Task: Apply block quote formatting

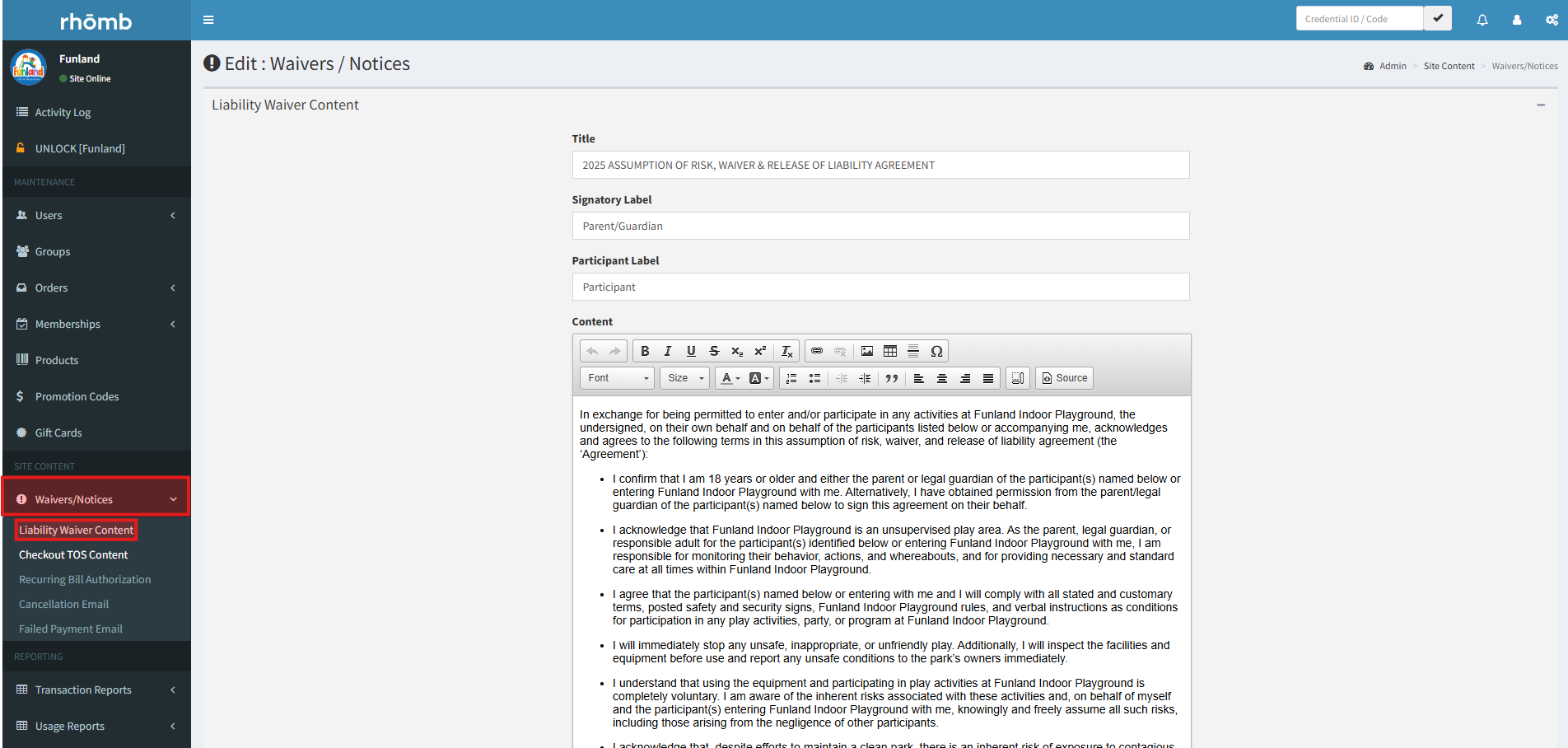Action: coord(892,378)
